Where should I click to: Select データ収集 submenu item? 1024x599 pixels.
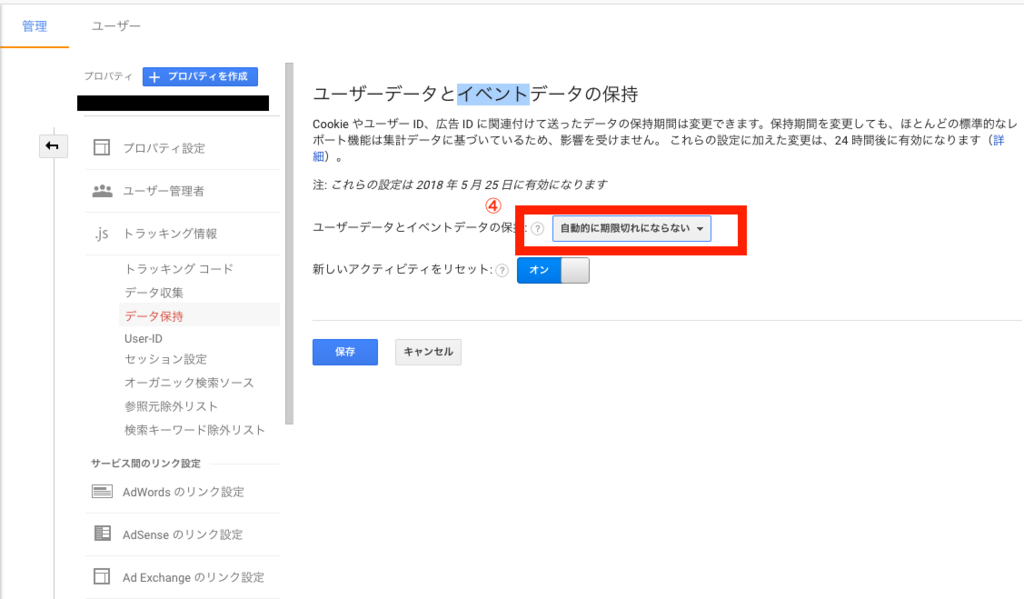154,292
